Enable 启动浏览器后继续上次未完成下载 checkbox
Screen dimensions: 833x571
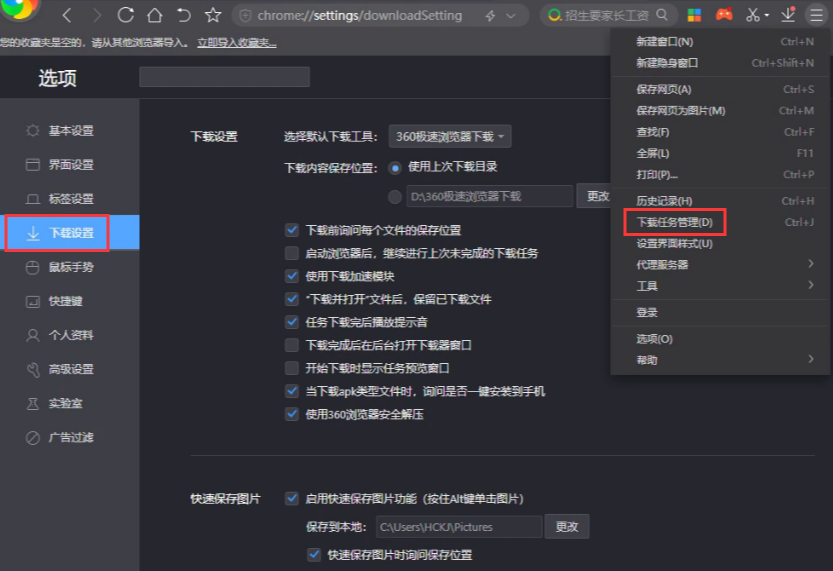click(292, 253)
